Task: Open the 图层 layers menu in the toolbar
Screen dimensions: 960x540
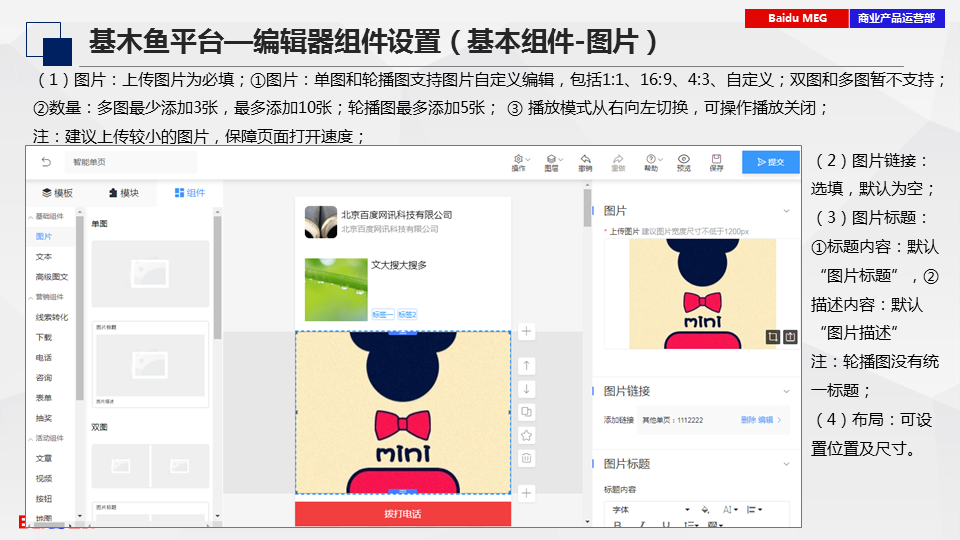Action: click(553, 163)
